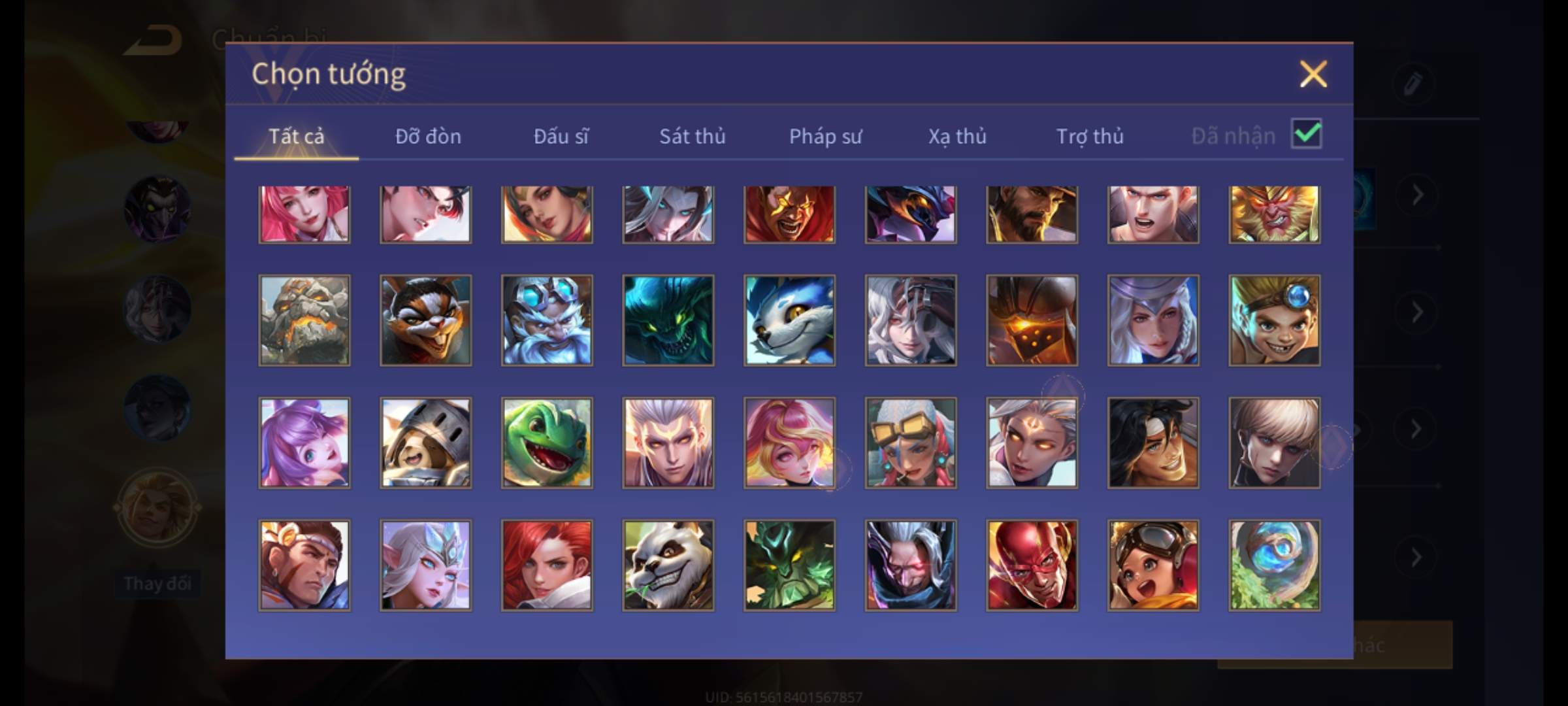This screenshot has height=706, width=1568.
Task: Select the red-haired woman hero portrait
Action: 547,565
